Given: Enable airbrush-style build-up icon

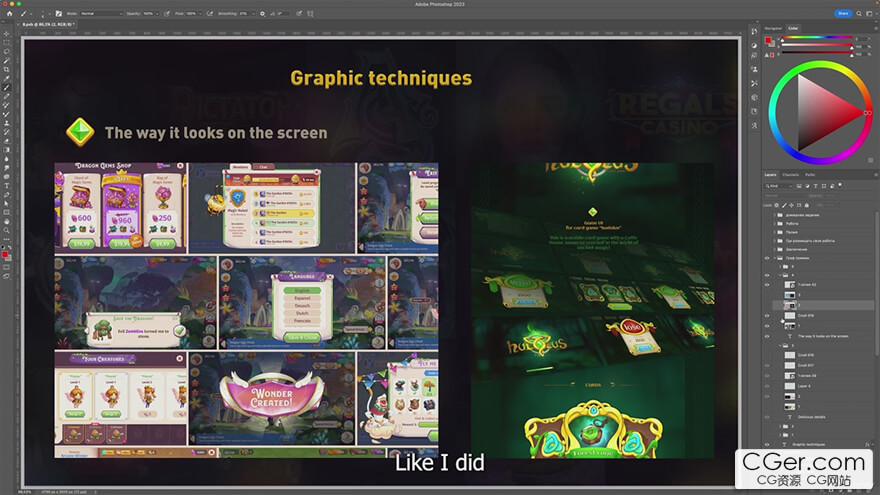Looking at the screenshot, I should (209, 13).
